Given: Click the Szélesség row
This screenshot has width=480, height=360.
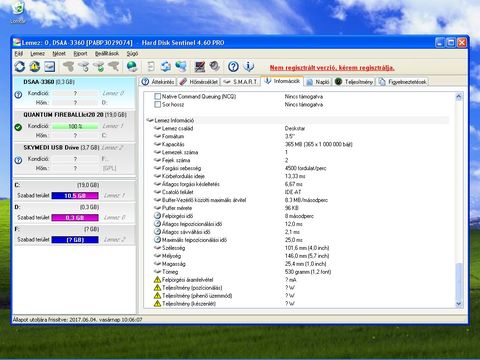Looking at the screenshot, I should coord(298,248).
